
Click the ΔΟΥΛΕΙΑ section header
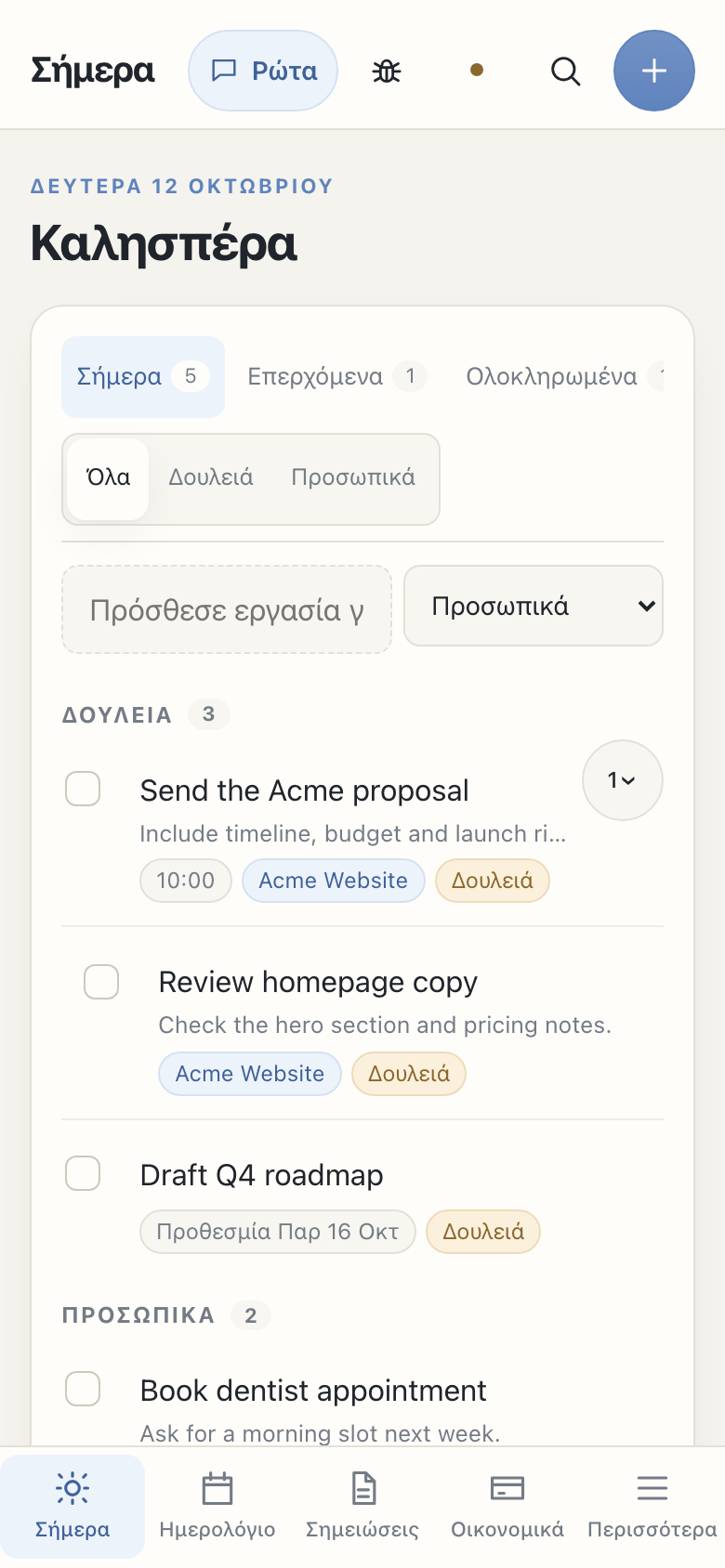coord(117,715)
